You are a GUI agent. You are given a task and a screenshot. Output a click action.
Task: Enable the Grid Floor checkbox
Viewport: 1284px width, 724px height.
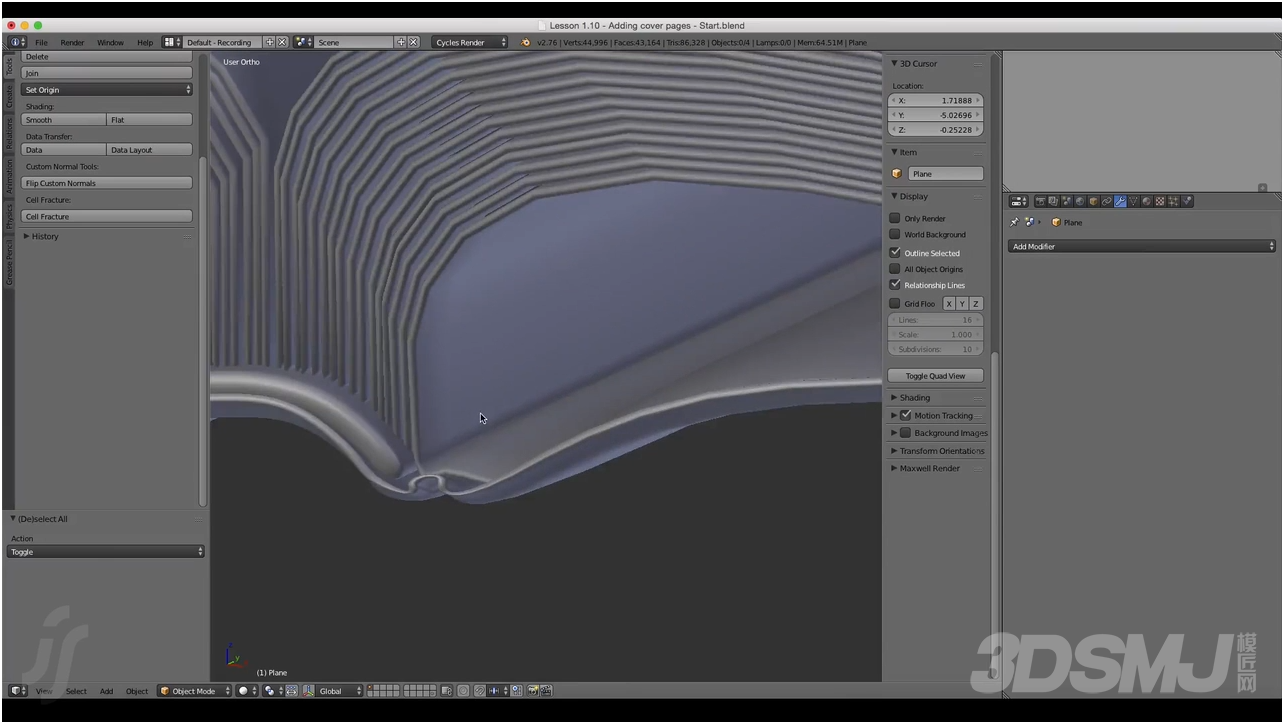pos(895,303)
